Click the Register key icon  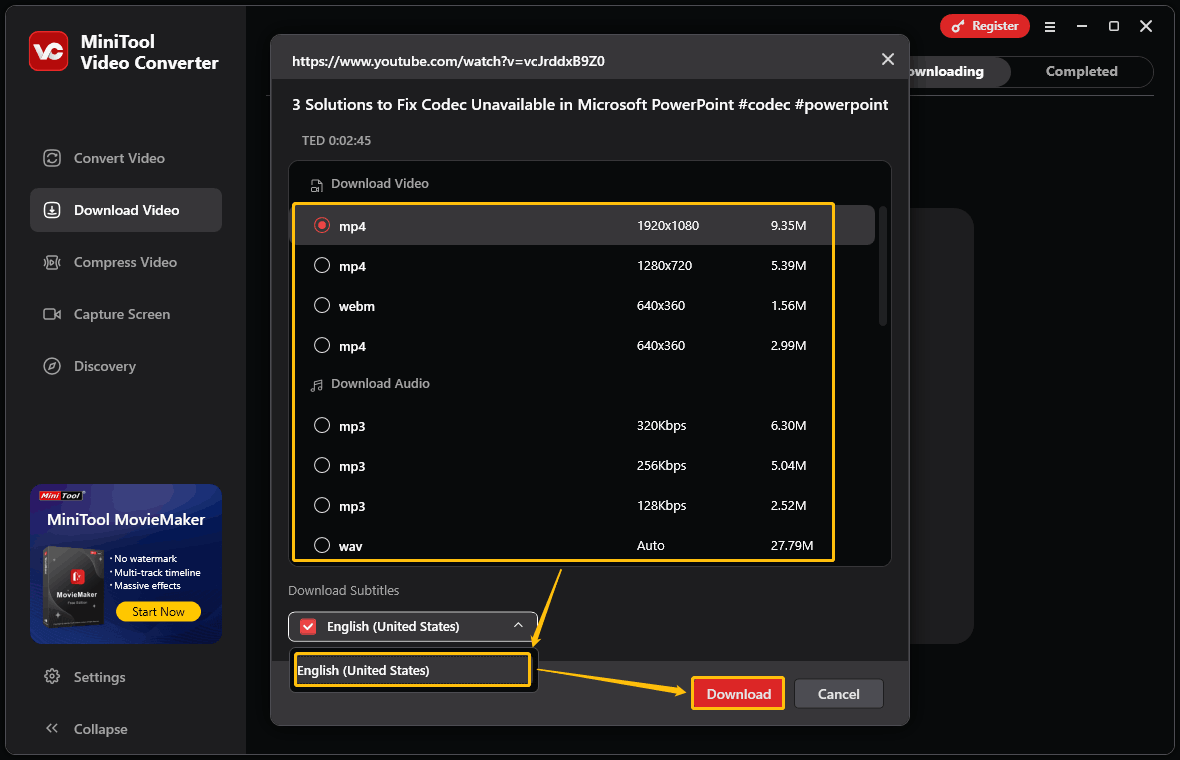pos(957,26)
